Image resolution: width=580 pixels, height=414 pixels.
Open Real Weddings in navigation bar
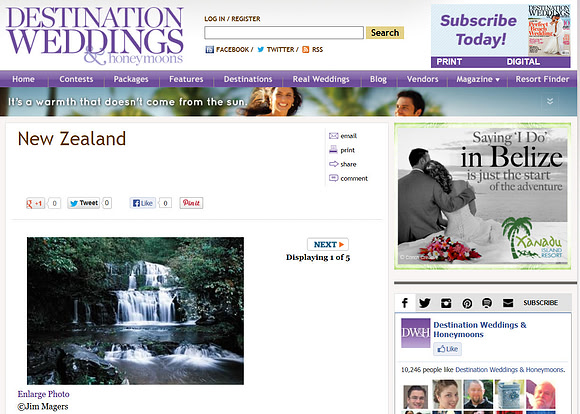(321, 79)
